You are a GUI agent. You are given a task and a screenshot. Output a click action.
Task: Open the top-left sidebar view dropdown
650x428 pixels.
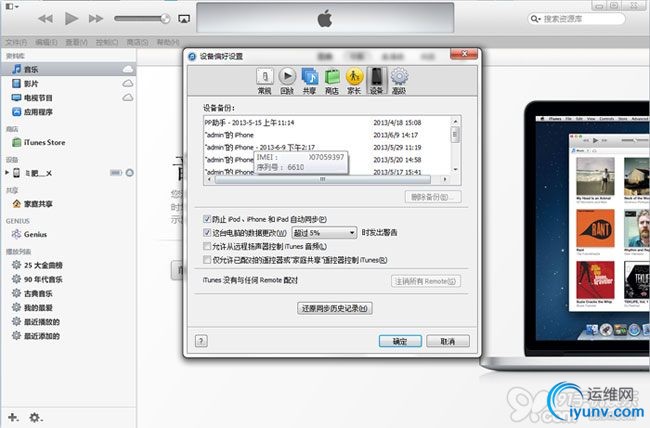click(x=11, y=7)
